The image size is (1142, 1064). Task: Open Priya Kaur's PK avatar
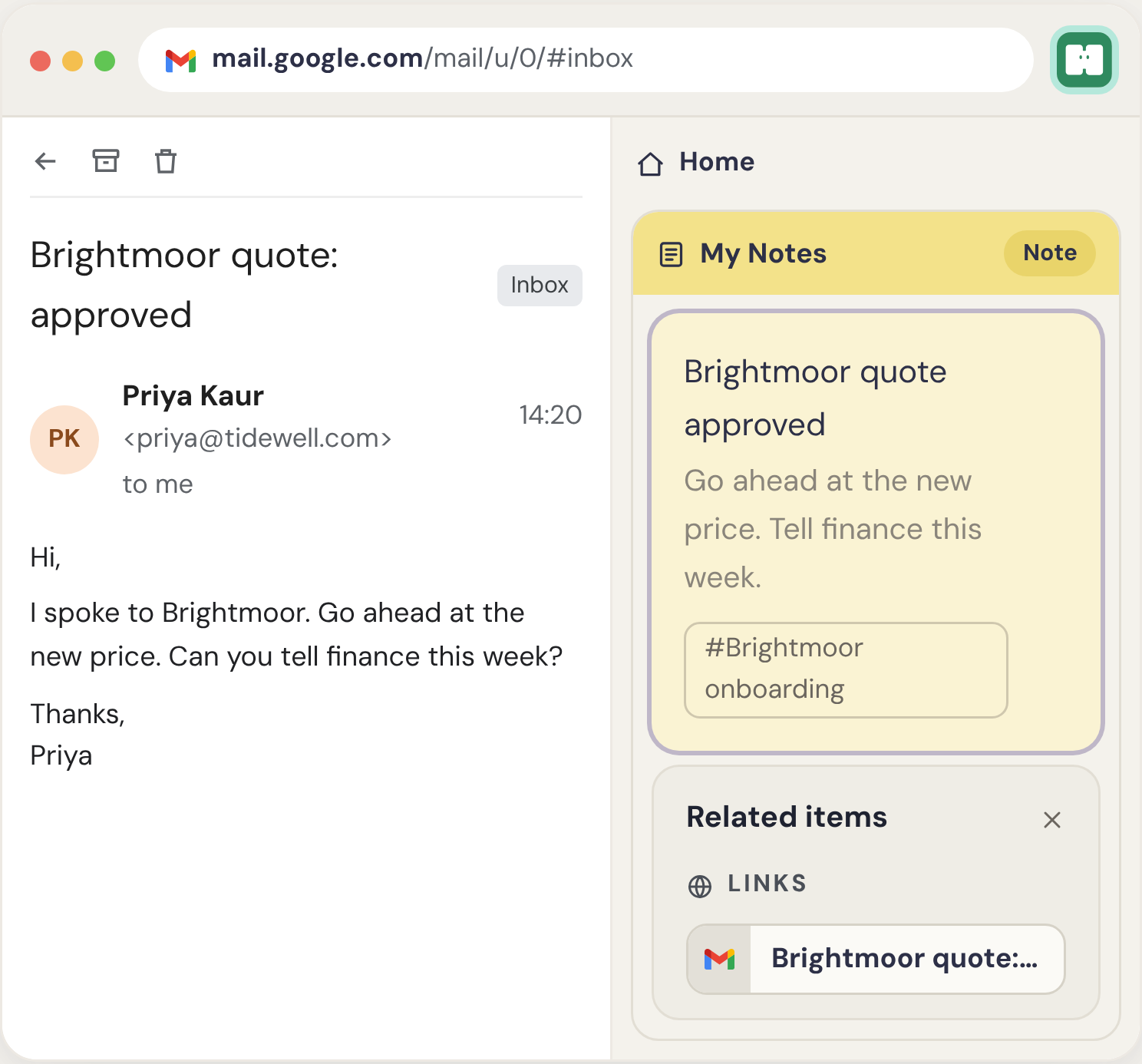(64, 439)
